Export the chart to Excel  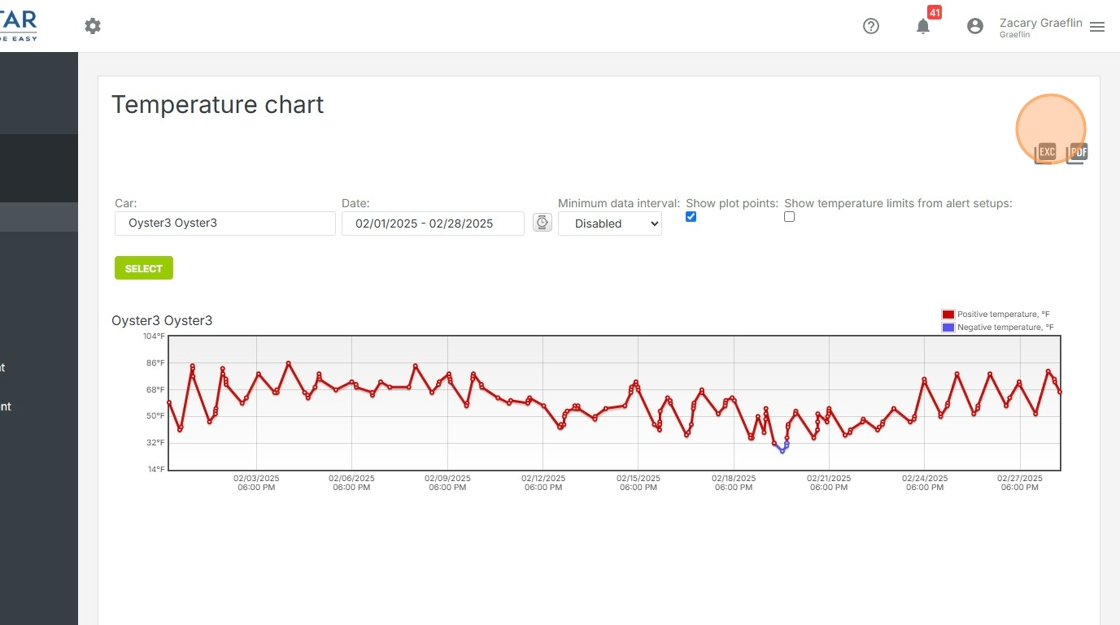click(x=1046, y=152)
